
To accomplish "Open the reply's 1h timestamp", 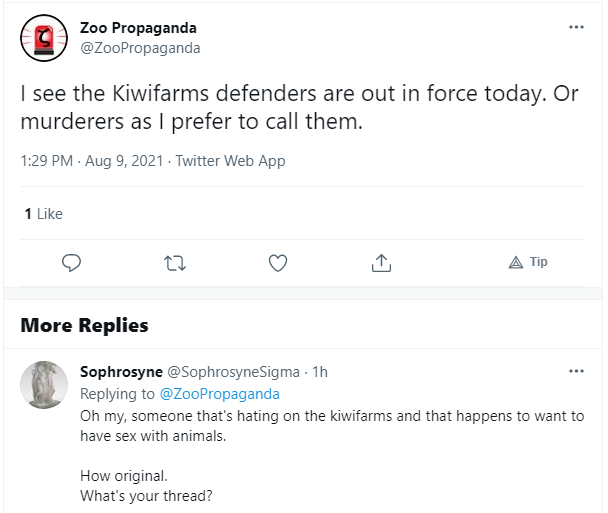I will (x=320, y=372).
